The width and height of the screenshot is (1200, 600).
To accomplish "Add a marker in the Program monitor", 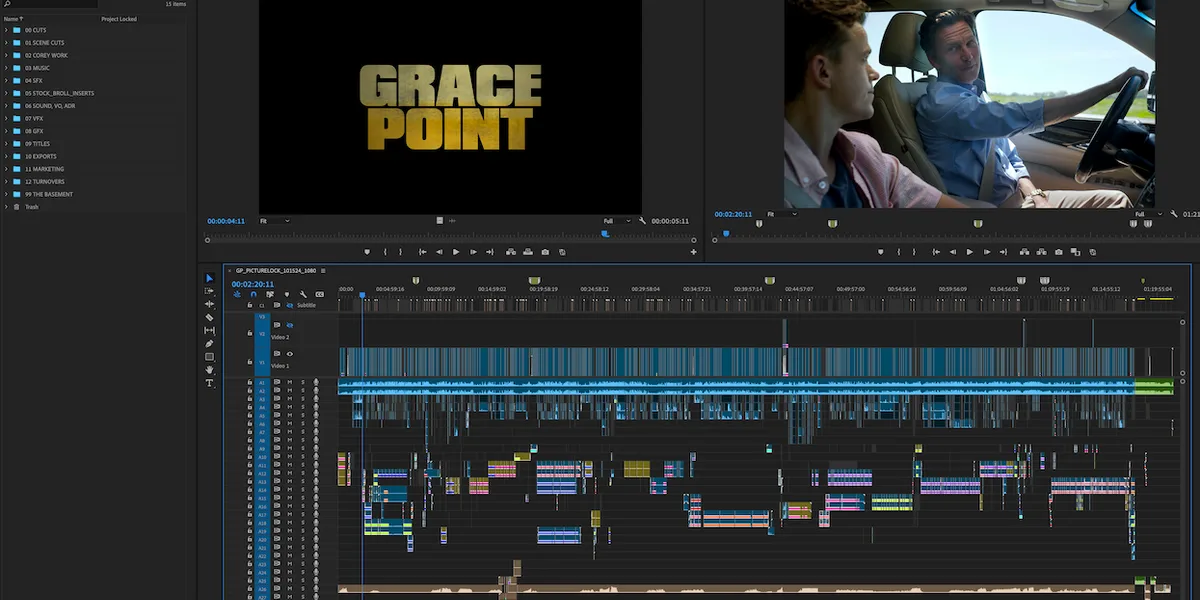I will [x=880, y=252].
